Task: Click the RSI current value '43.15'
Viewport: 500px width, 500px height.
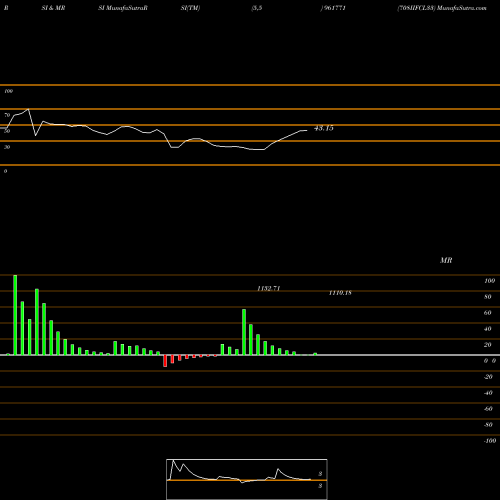Action: 324,128
